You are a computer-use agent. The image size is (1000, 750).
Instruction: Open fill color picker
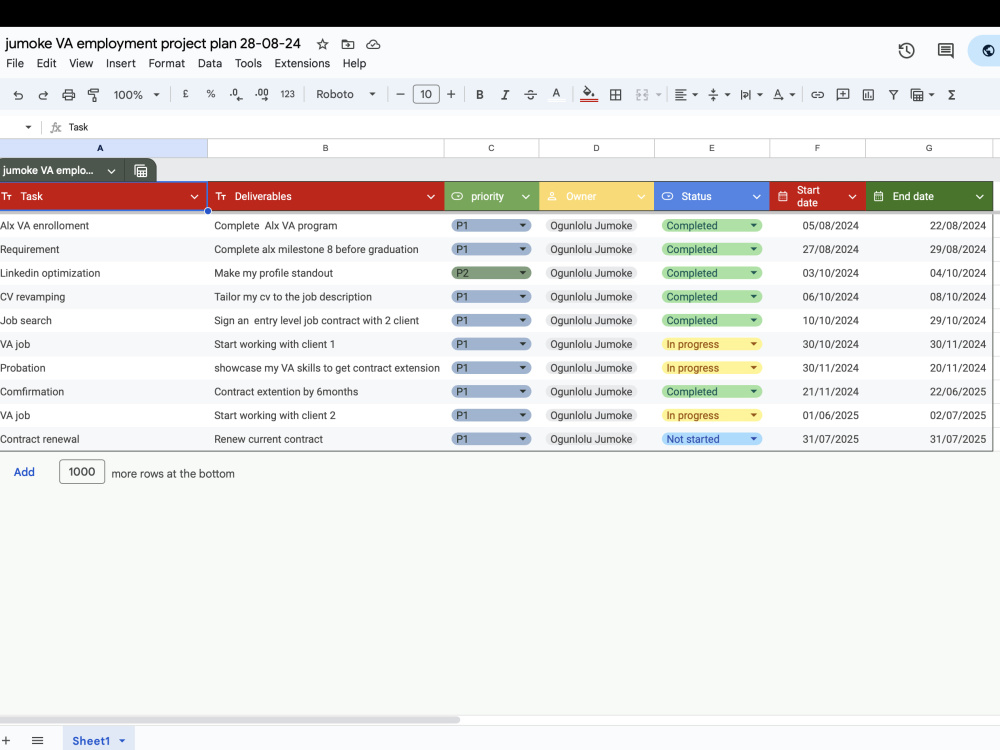pos(589,94)
